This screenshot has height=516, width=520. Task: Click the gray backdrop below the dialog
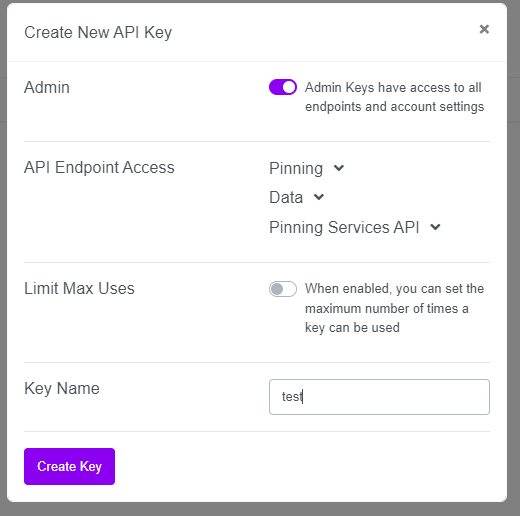click(260, 509)
